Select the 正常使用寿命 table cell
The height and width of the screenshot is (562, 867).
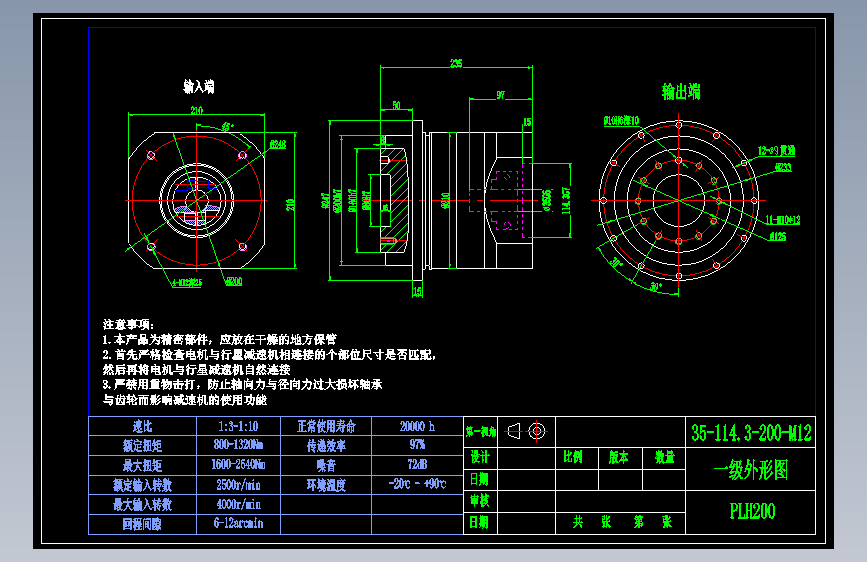326,426
